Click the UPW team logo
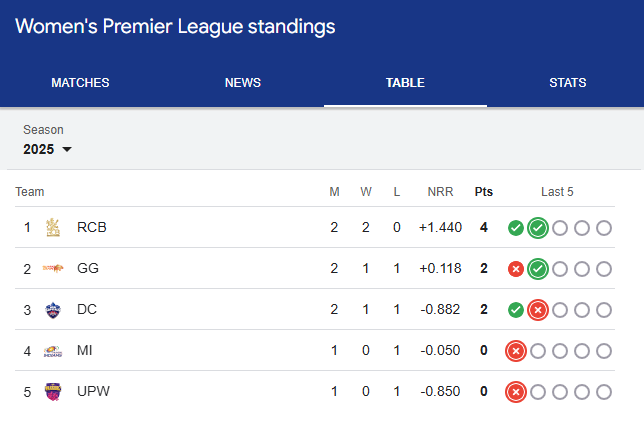The image size is (644, 428). pyautogui.click(x=53, y=391)
